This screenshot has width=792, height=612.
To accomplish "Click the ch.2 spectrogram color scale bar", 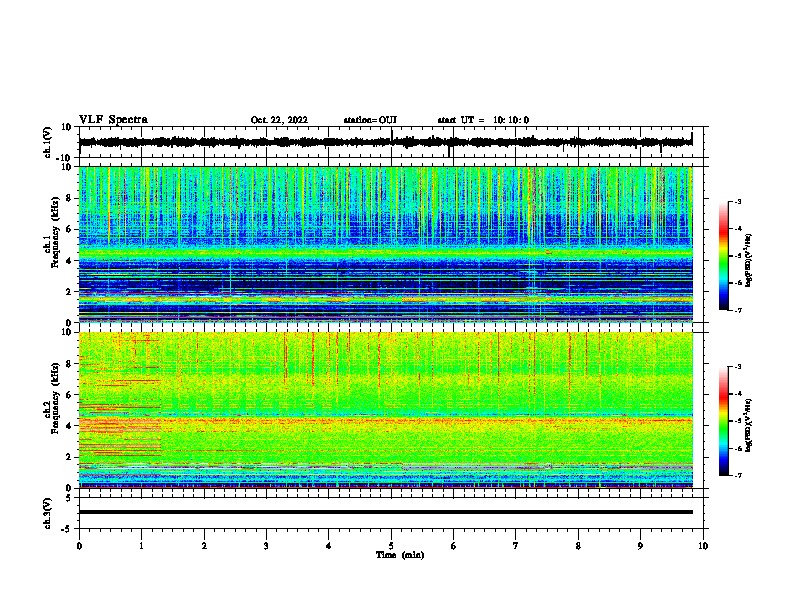I will [x=724, y=421].
